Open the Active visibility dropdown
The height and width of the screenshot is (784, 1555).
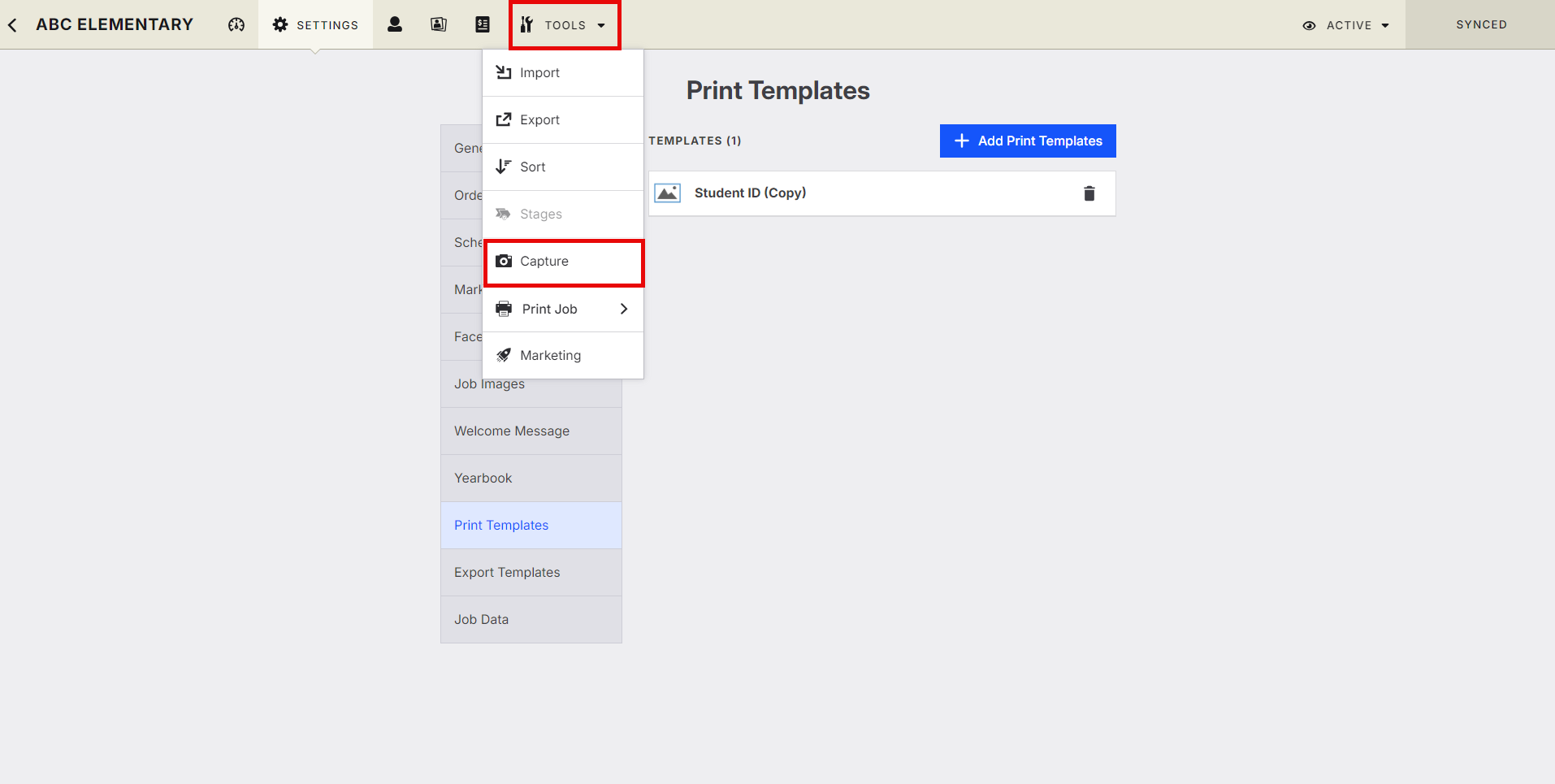click(x=1346, y=25)
